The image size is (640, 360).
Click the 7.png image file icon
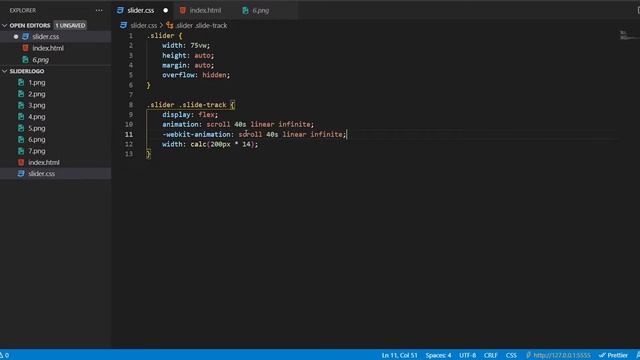click(x=21, y=151)
